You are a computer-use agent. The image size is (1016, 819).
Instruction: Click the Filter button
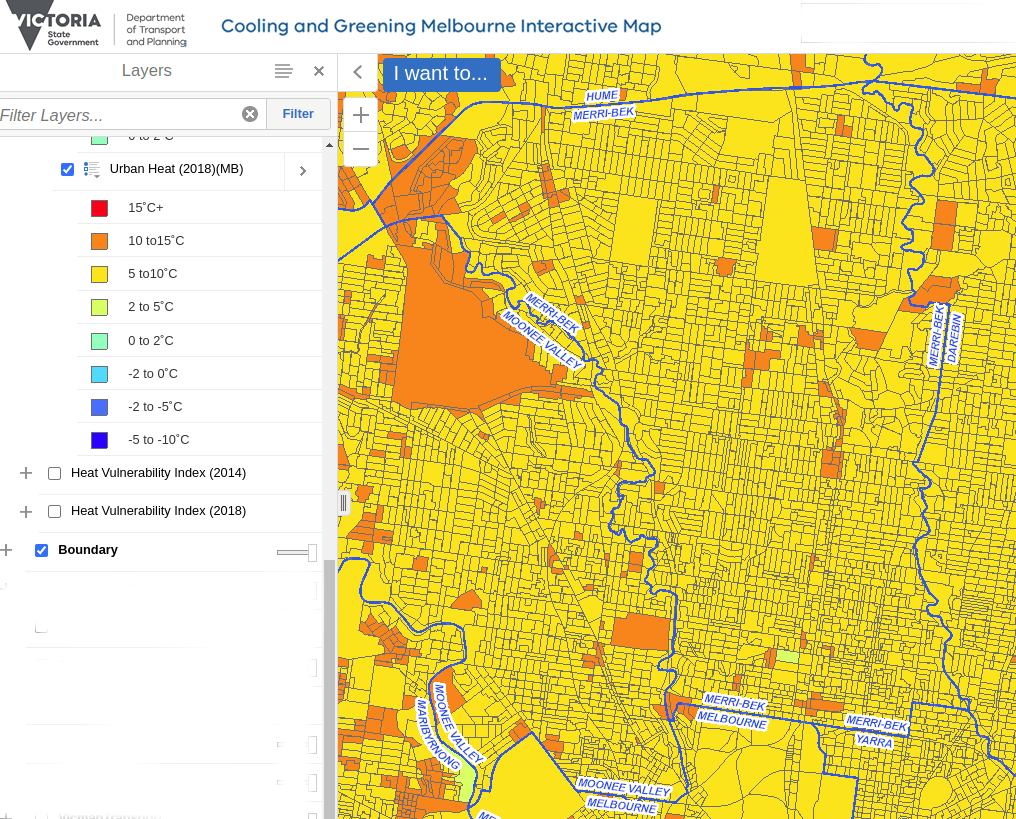coord(298,114)
